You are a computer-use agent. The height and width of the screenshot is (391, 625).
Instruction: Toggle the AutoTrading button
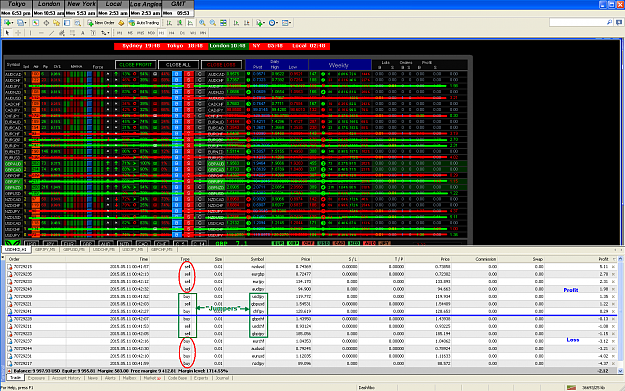[x=144, y=23]
